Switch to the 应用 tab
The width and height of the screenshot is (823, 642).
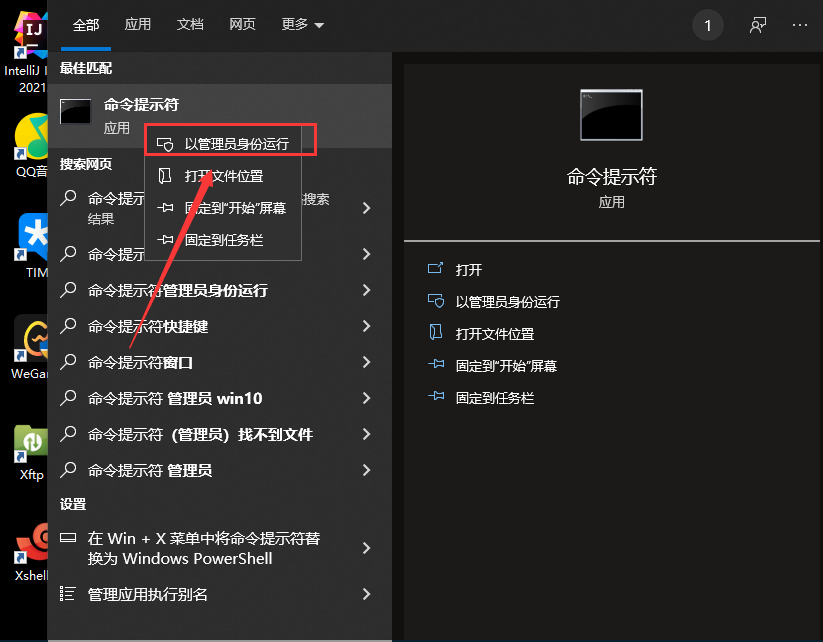click(x=138, y=24)
